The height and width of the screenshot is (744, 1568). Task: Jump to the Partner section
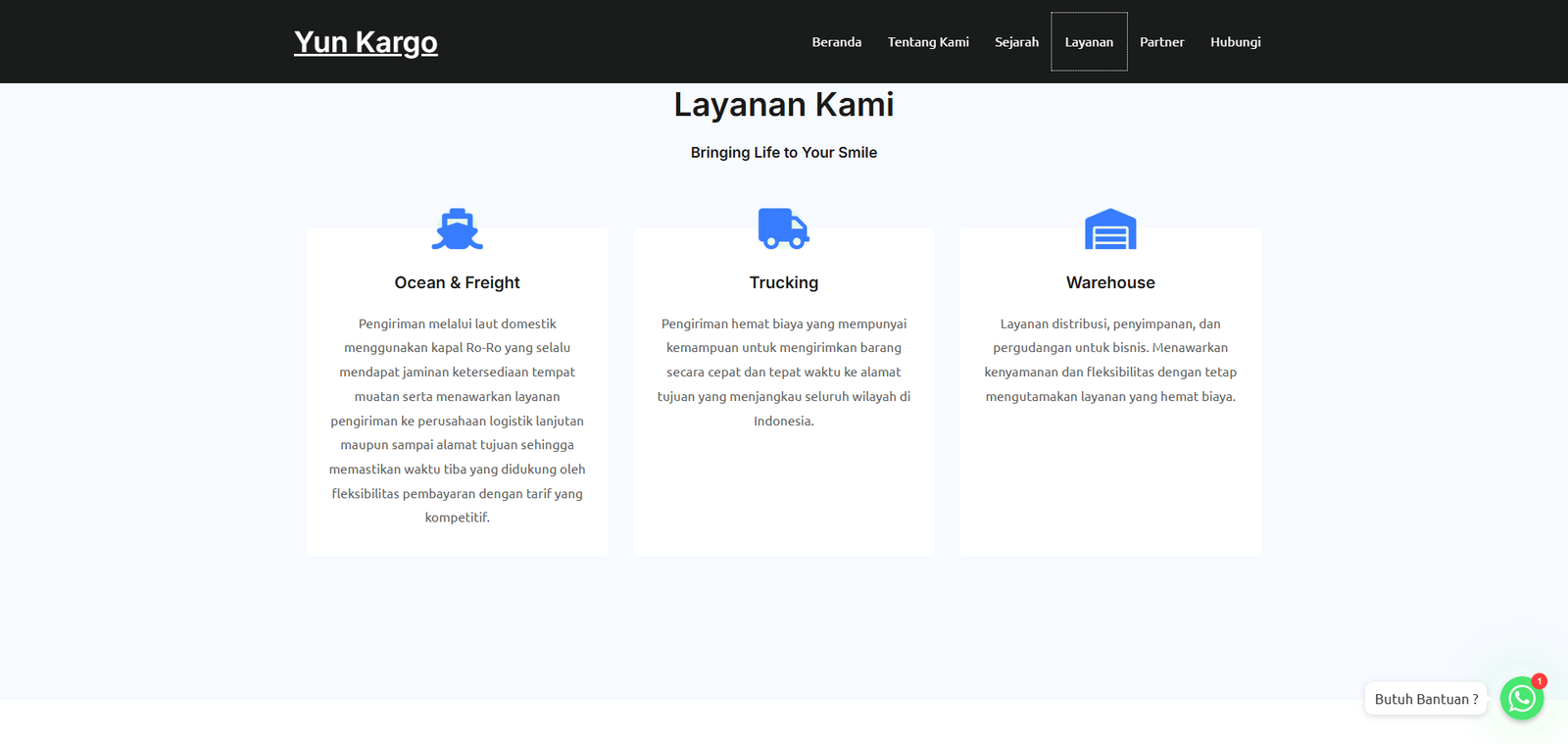(x=1161, y=42)
